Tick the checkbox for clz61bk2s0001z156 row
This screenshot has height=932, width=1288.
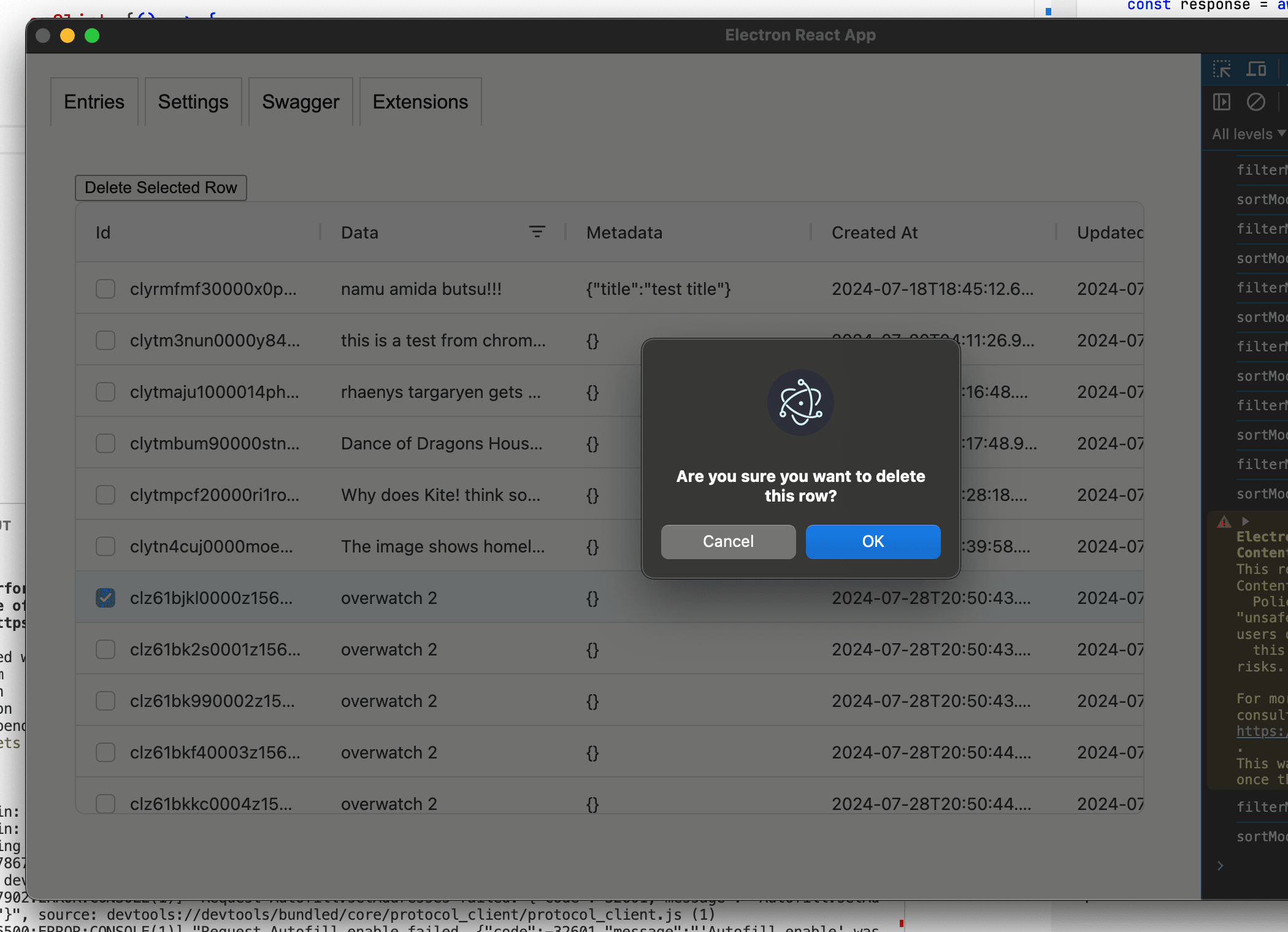[105, 649]
